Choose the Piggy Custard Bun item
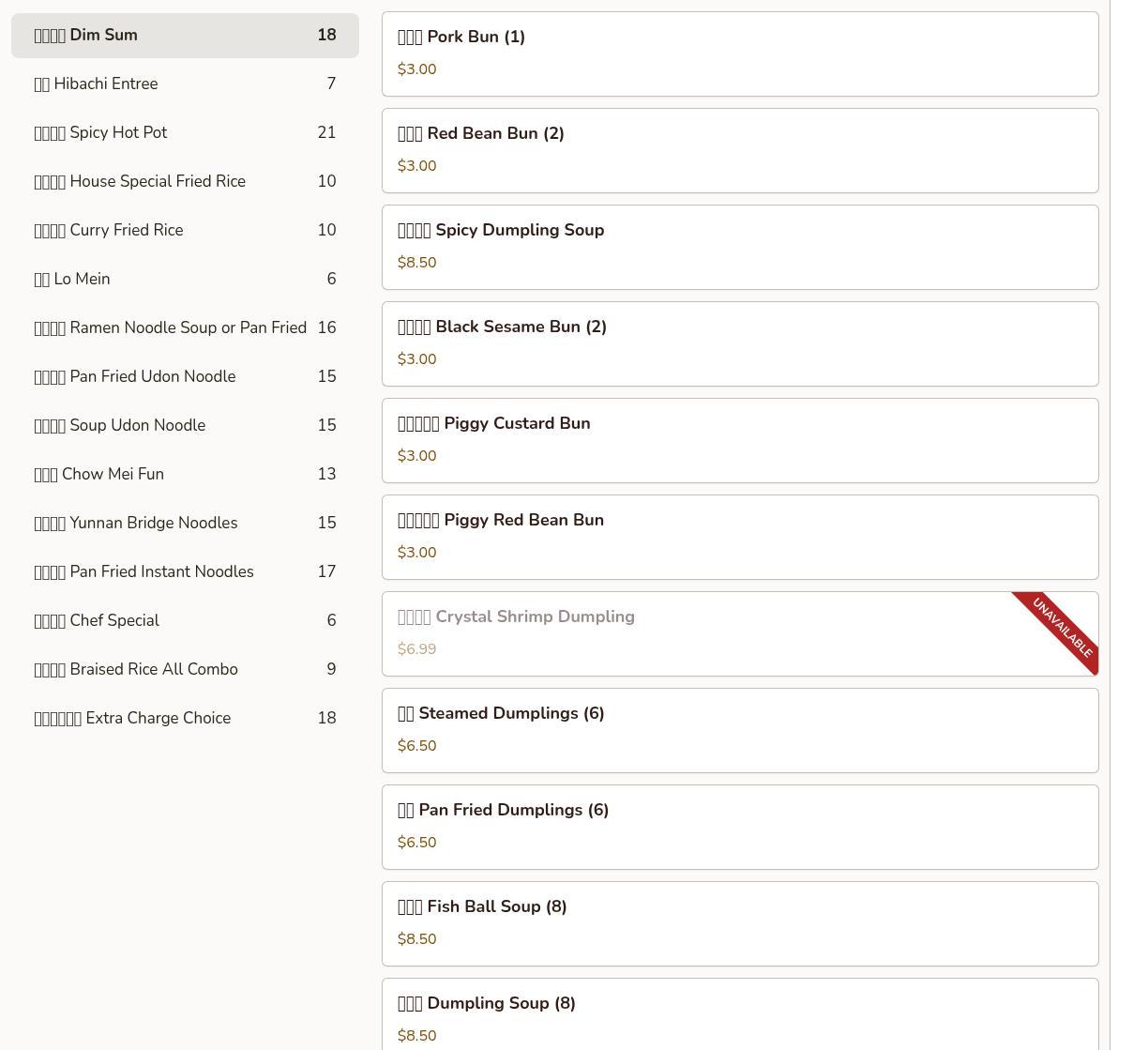 coord(739,440)
